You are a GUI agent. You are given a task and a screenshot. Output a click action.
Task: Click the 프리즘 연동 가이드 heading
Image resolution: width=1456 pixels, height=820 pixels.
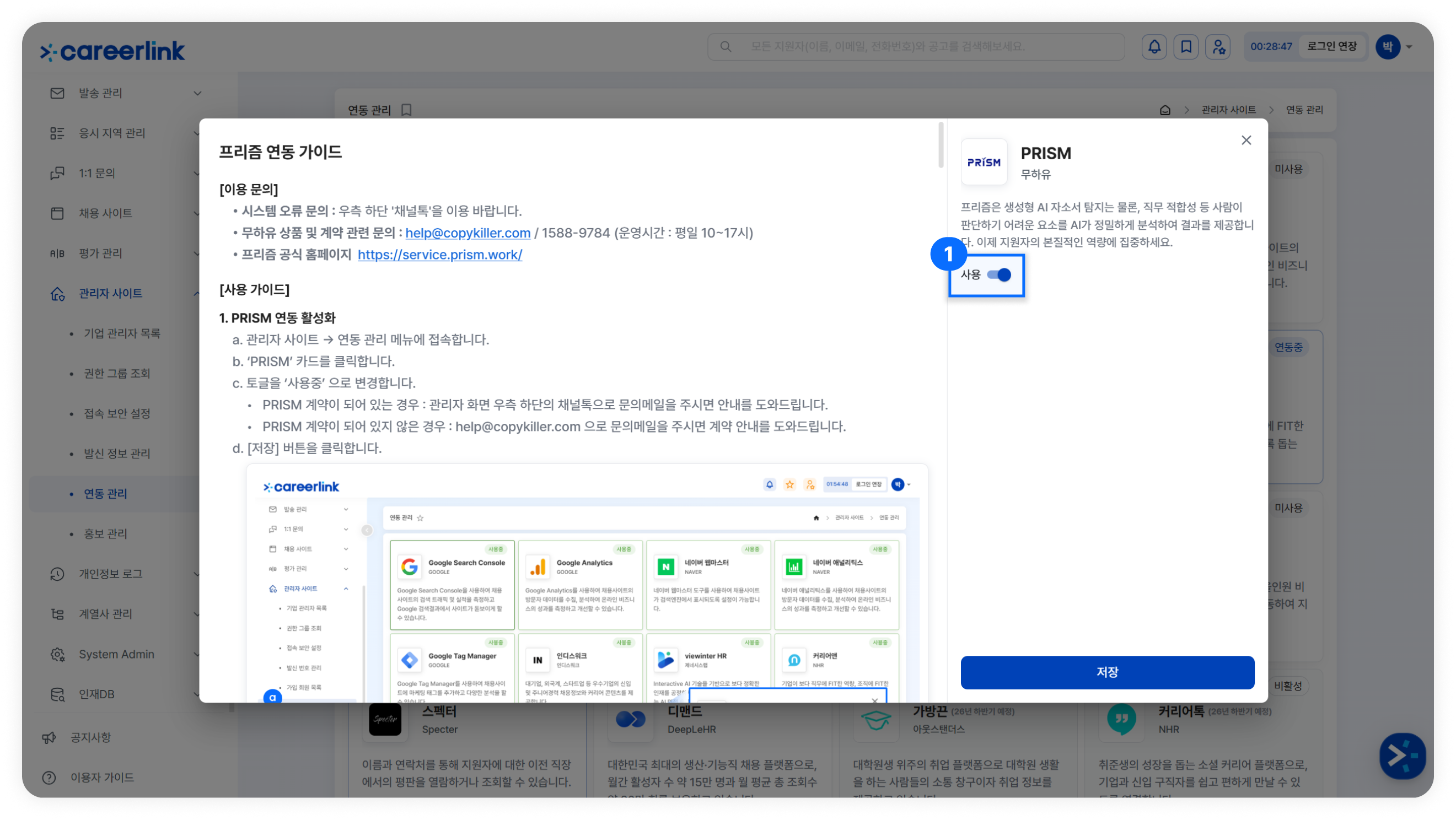pyautogui.click(x=281, y=152)
